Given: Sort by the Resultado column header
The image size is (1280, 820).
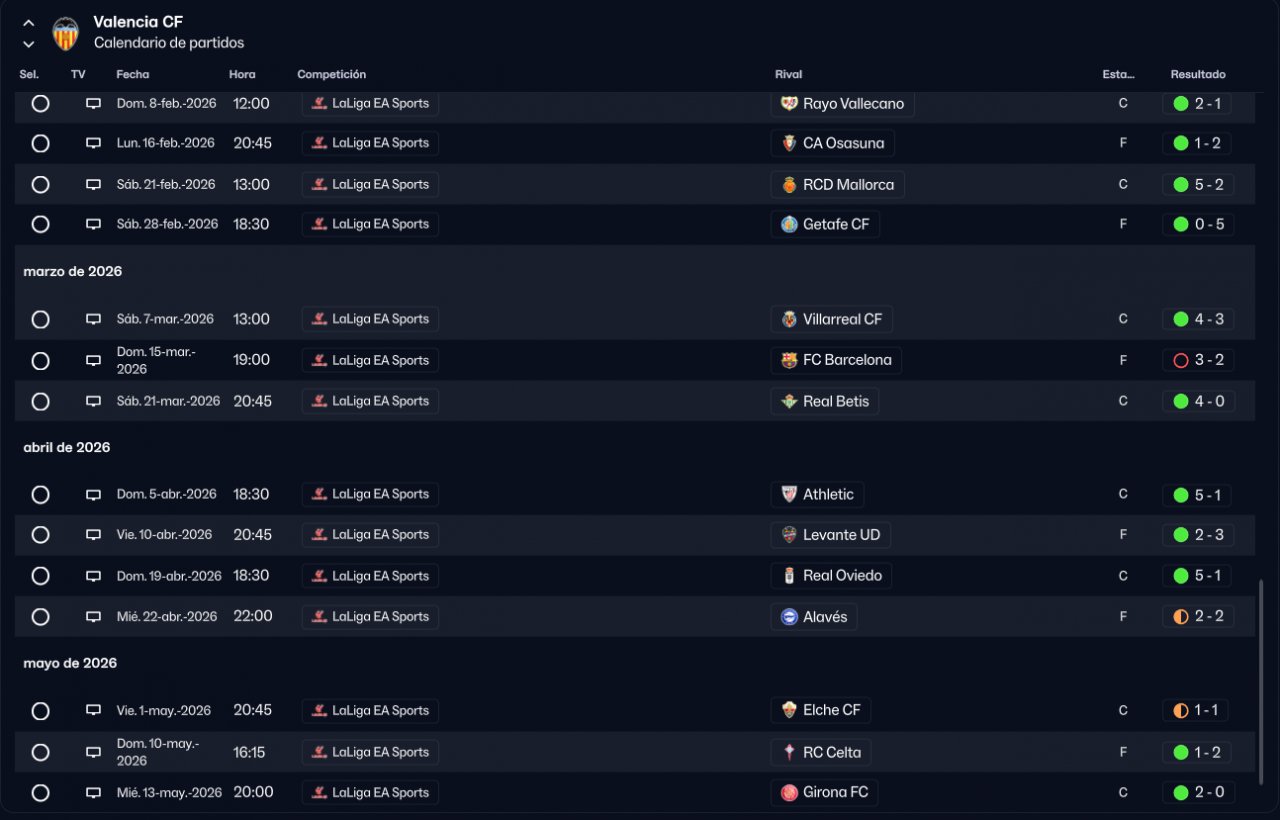Looking at the screenshot, I should click(1197, 74).
